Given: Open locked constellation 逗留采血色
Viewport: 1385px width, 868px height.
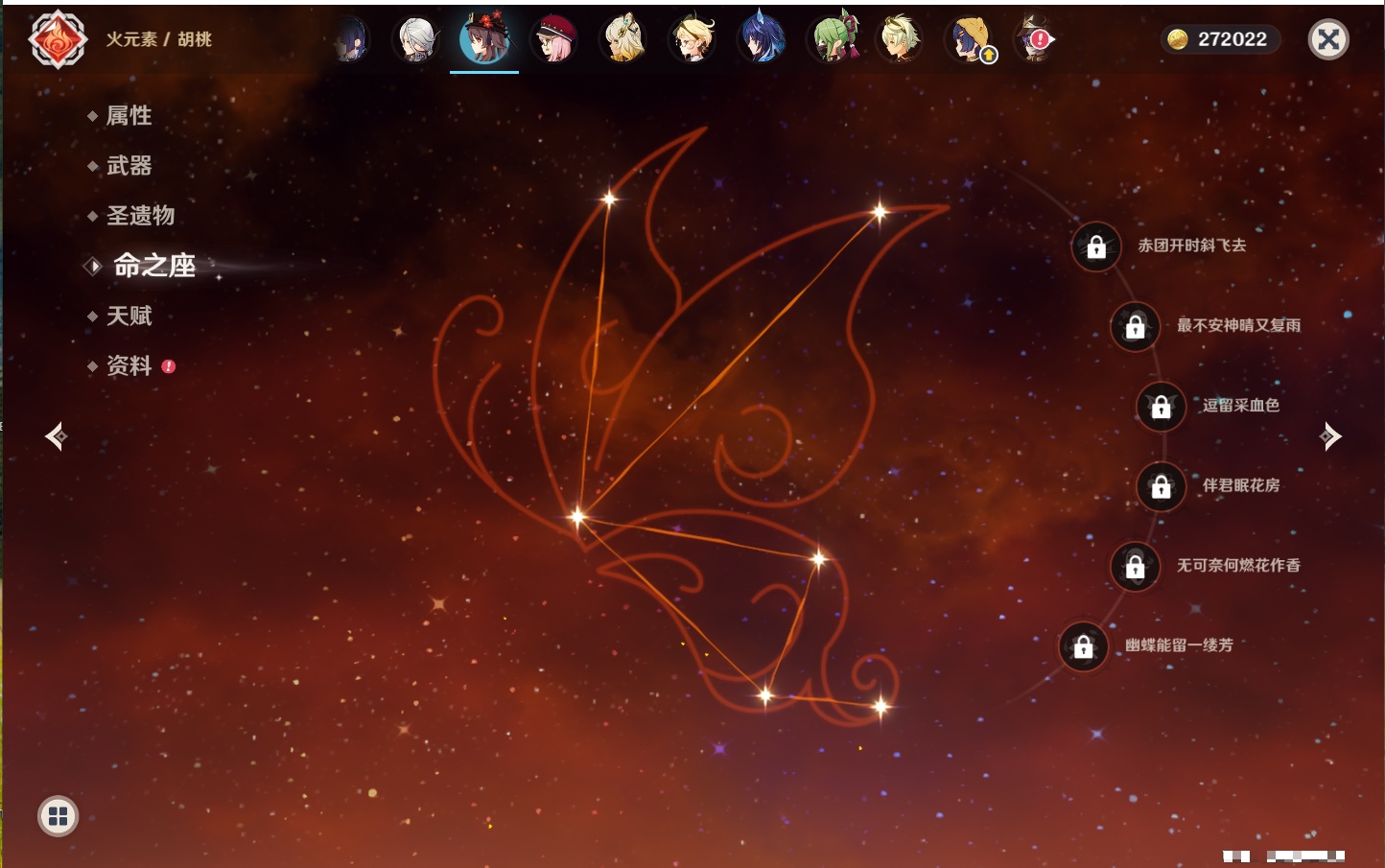Looking at the screenshot, I should tap(1162, 407).
